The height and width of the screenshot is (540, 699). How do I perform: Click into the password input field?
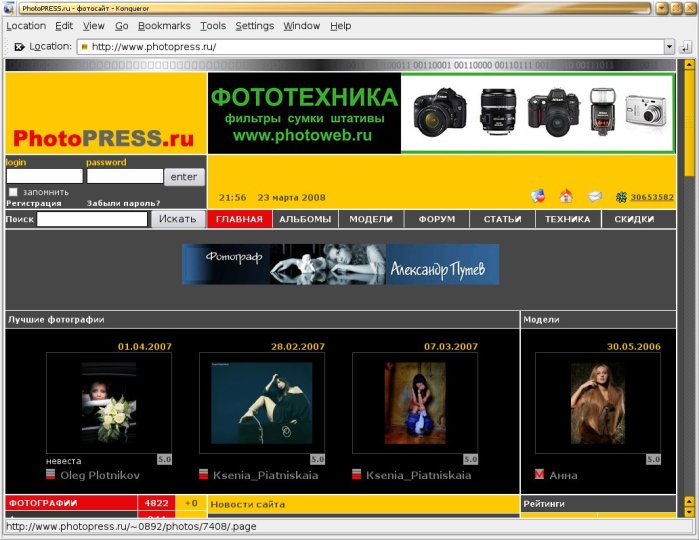(x=125, y=176)
